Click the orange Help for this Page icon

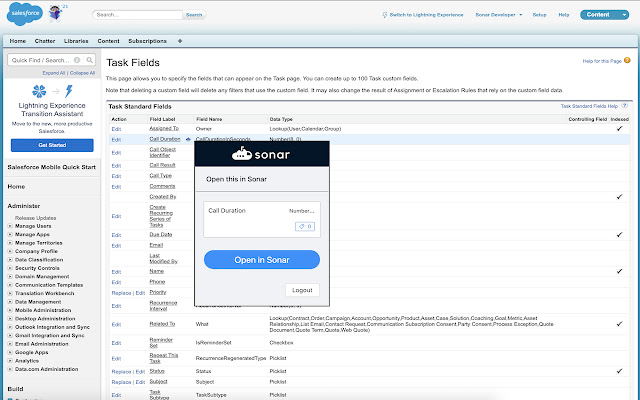pos(627,60)
